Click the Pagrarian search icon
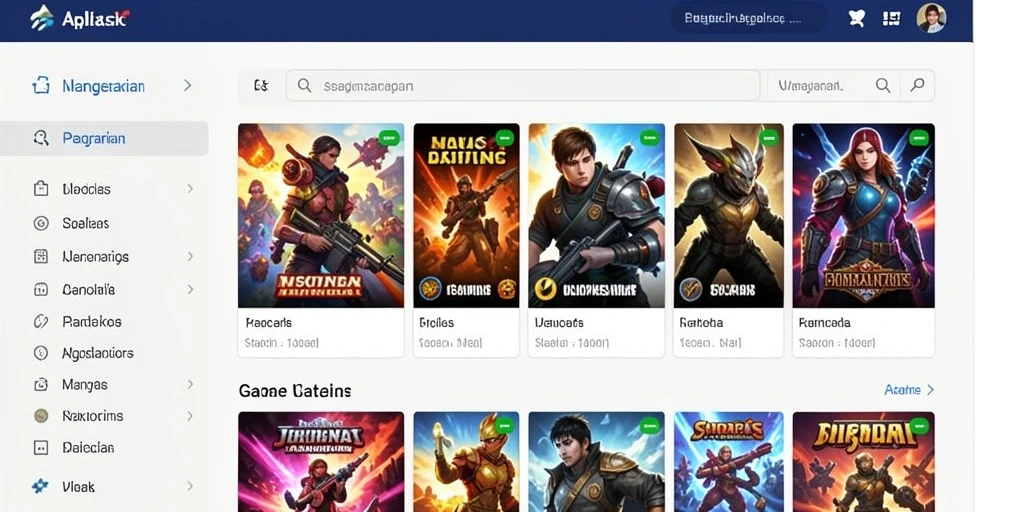 (41, 138)
